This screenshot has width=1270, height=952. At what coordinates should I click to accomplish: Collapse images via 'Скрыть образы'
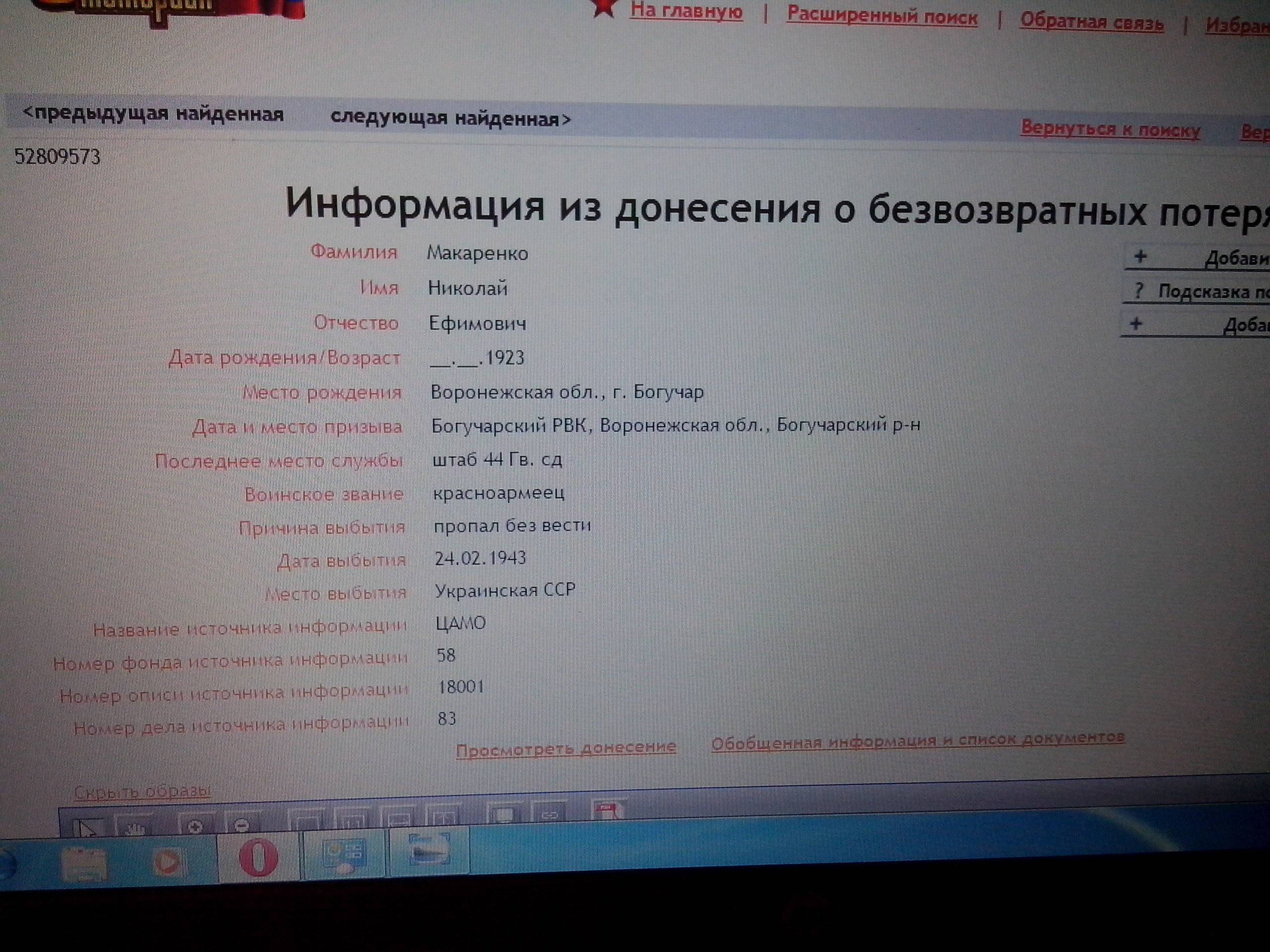pyautogui.click(x=142, y=791)
